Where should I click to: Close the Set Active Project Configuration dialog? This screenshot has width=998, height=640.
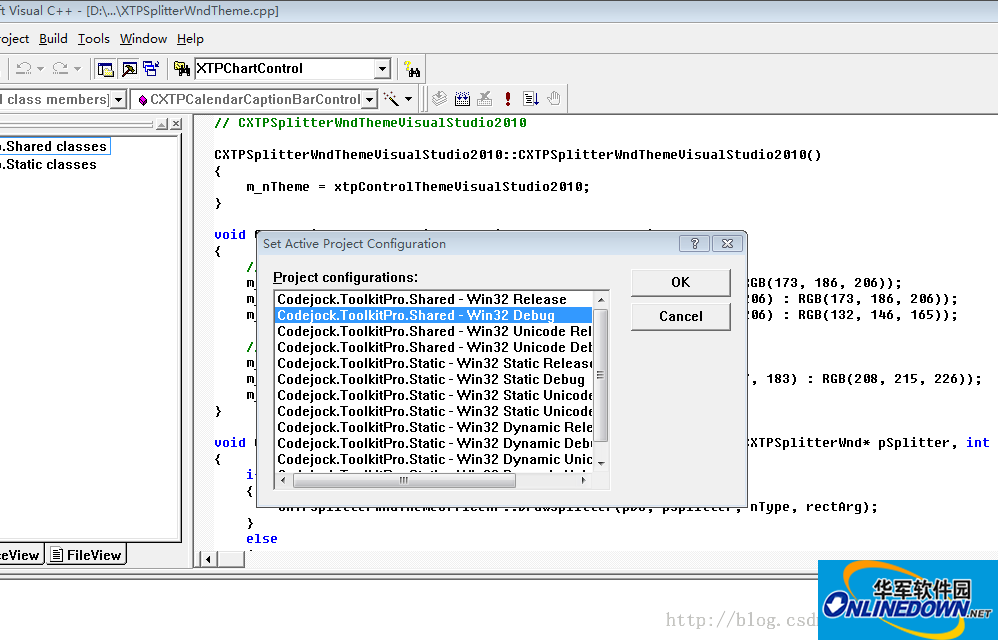pos(727,244)
